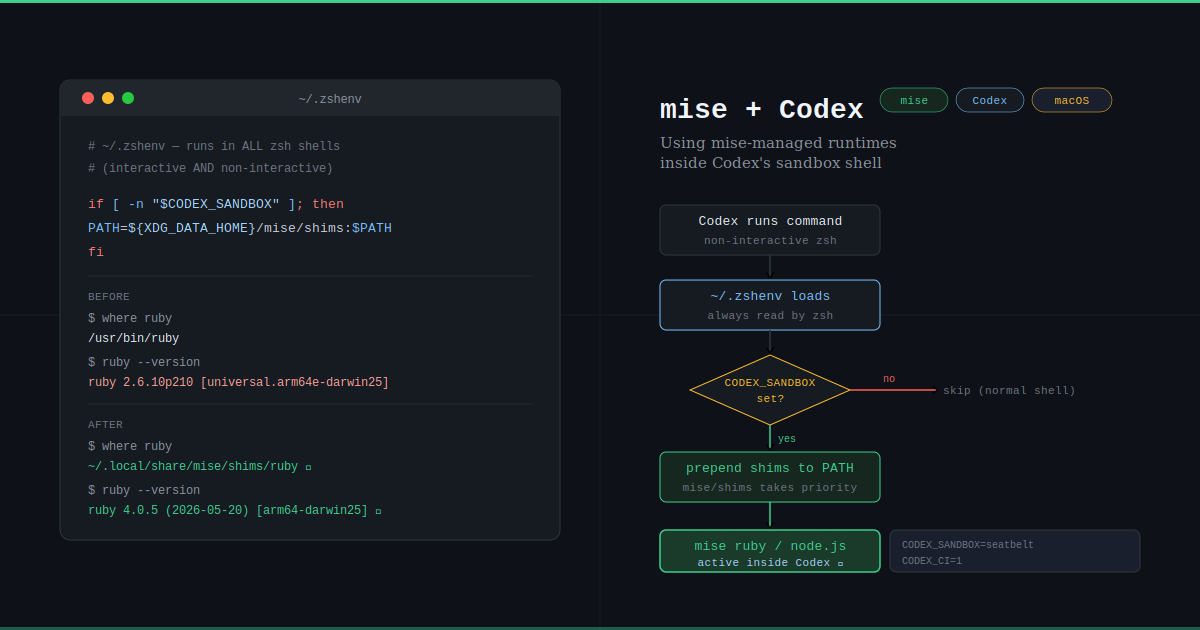
Task: Click the '/usr/bin/ruby' output line
Action: click(x=134, y=339)
